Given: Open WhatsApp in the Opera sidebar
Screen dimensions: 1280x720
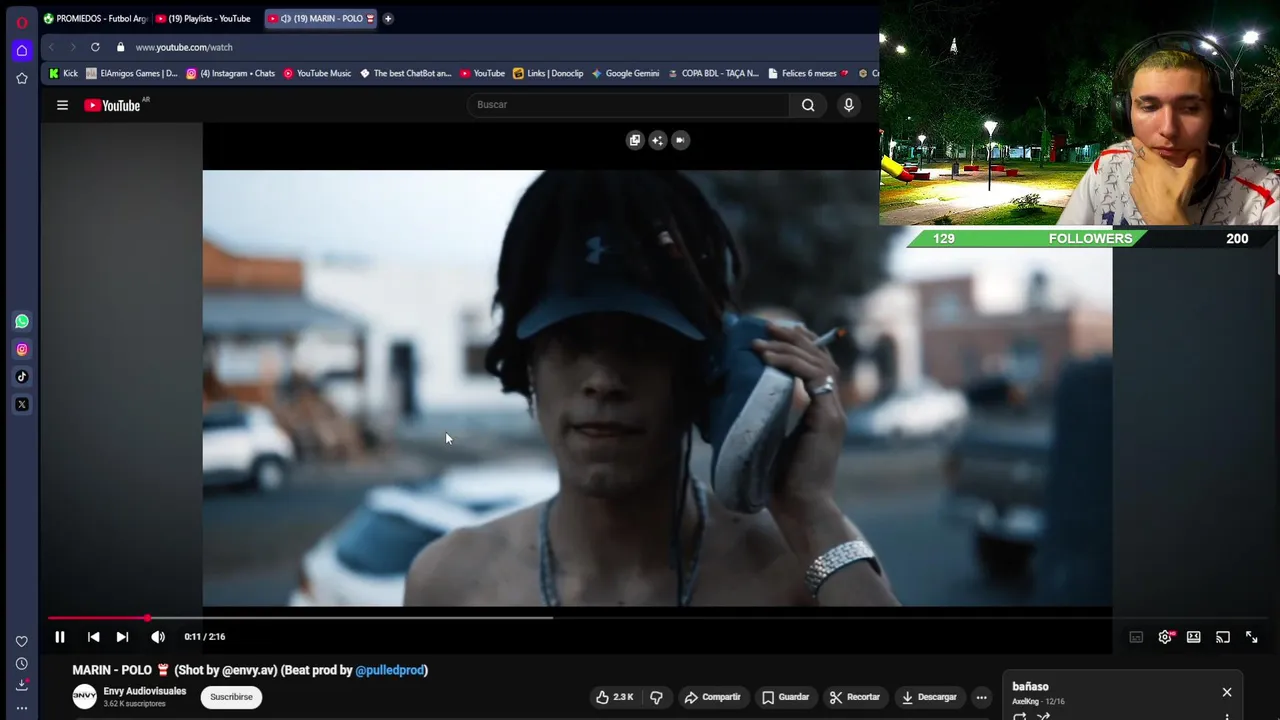Looking at the screenshot, I should click(22, 321).
